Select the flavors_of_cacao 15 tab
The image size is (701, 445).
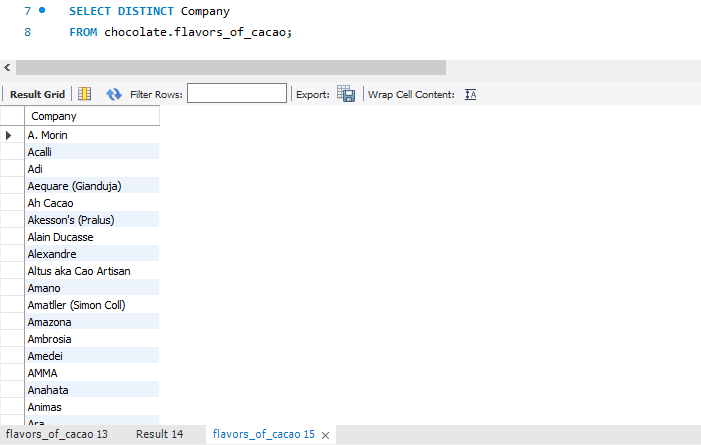pyautogui.click(x=263, y=435)
